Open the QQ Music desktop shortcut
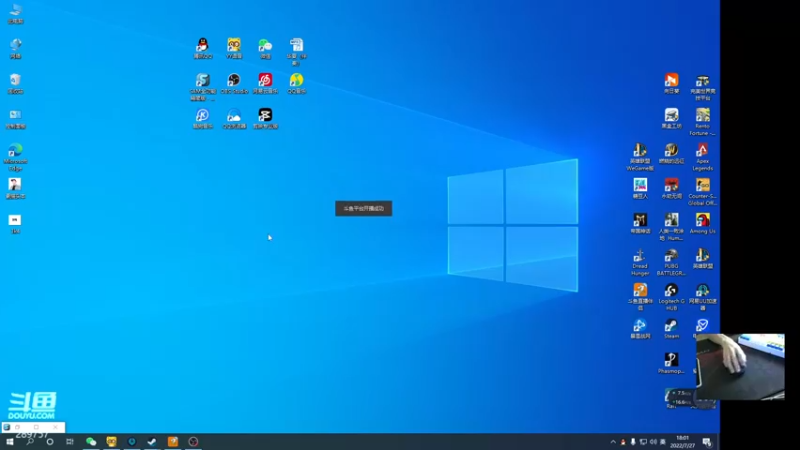Image resolution: width=800 pixels, height=450 pixels. (296, 84)
